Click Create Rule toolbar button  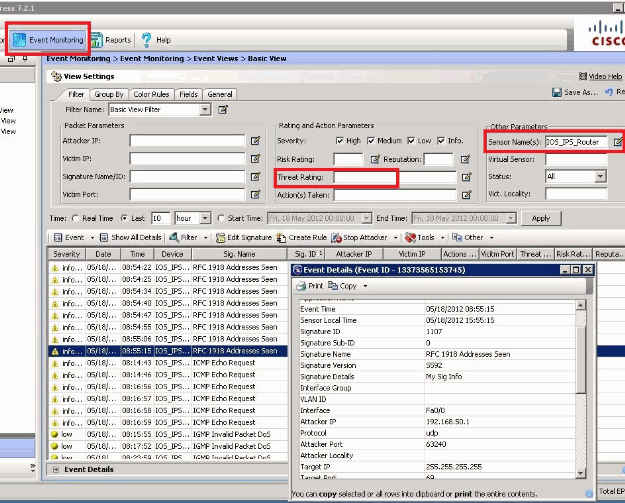tap(301, 238)
